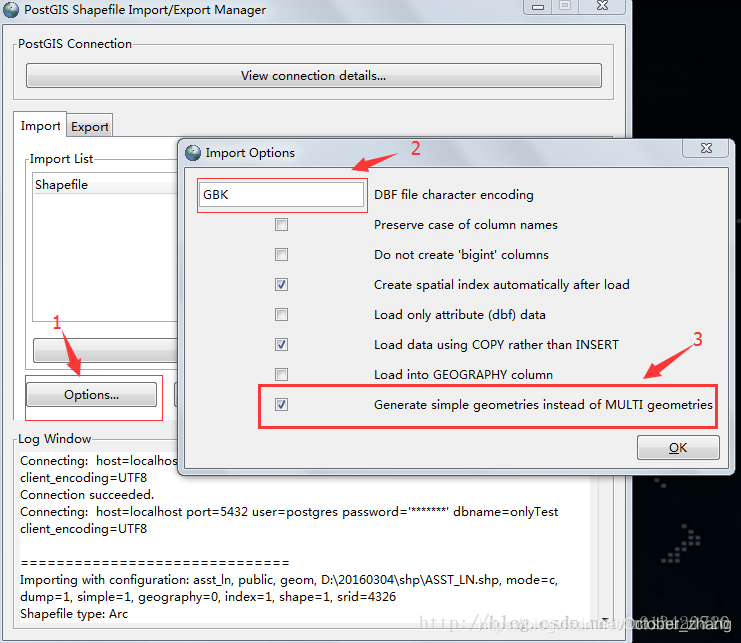
Task: Switch to the Export tab
Action: point(90,127)
